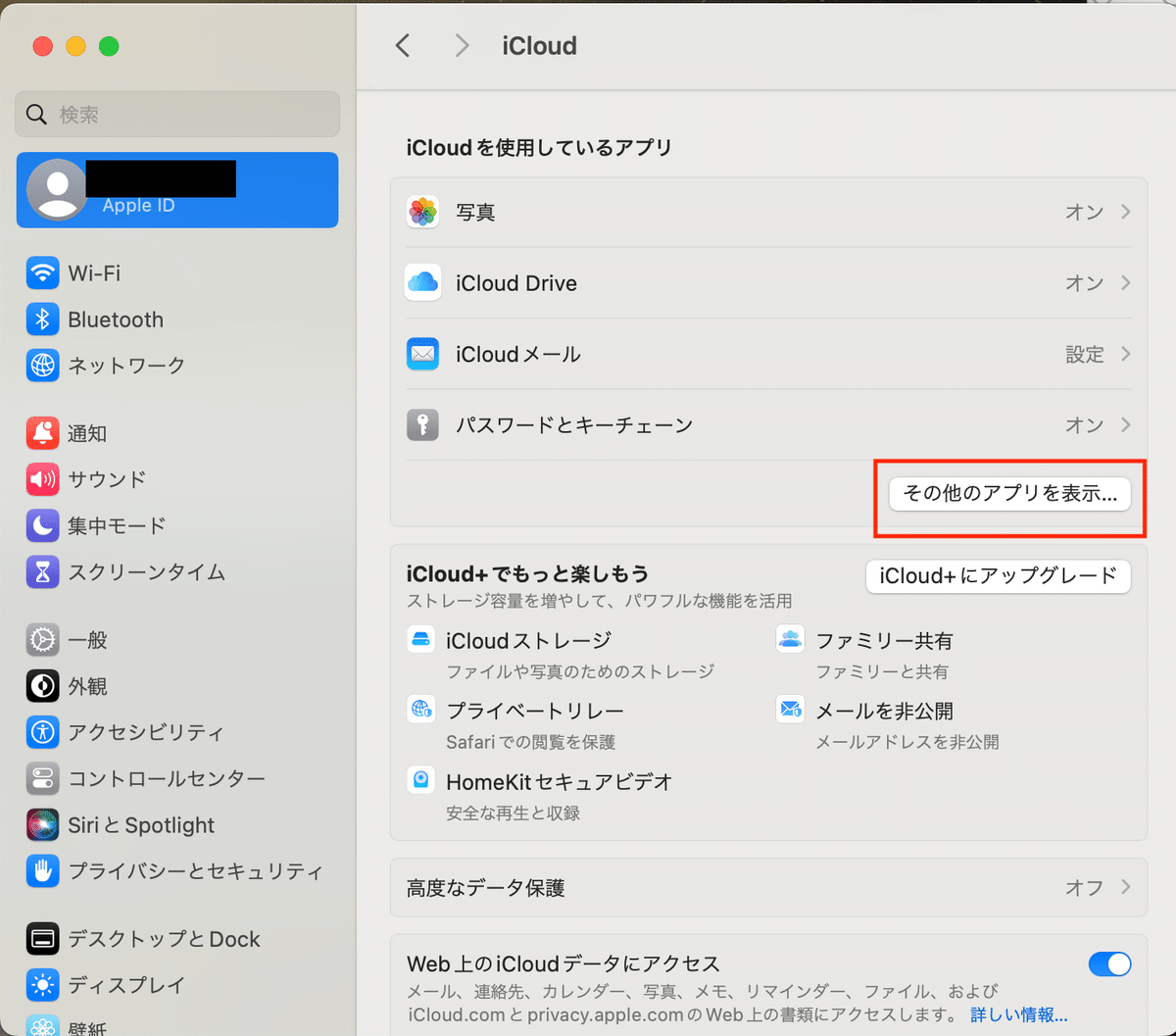The image size is (1176, 1036).
Task: Click the ファミリー共有 label text
Action: [884, 640]
